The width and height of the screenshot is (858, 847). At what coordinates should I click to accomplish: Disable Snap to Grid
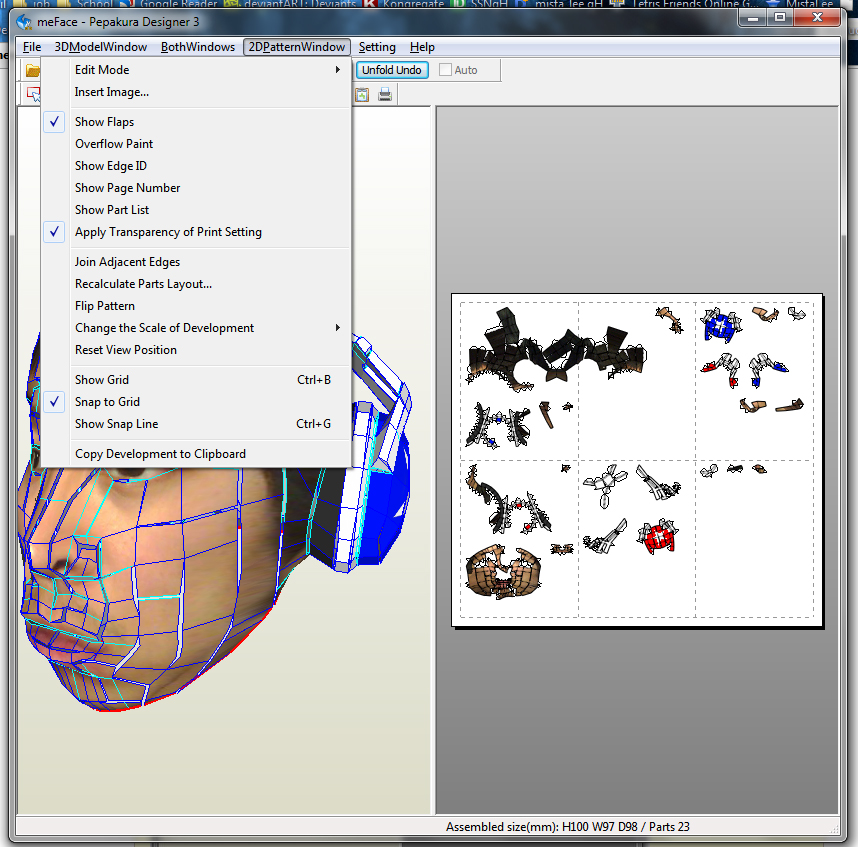click(x=196, y=402)
